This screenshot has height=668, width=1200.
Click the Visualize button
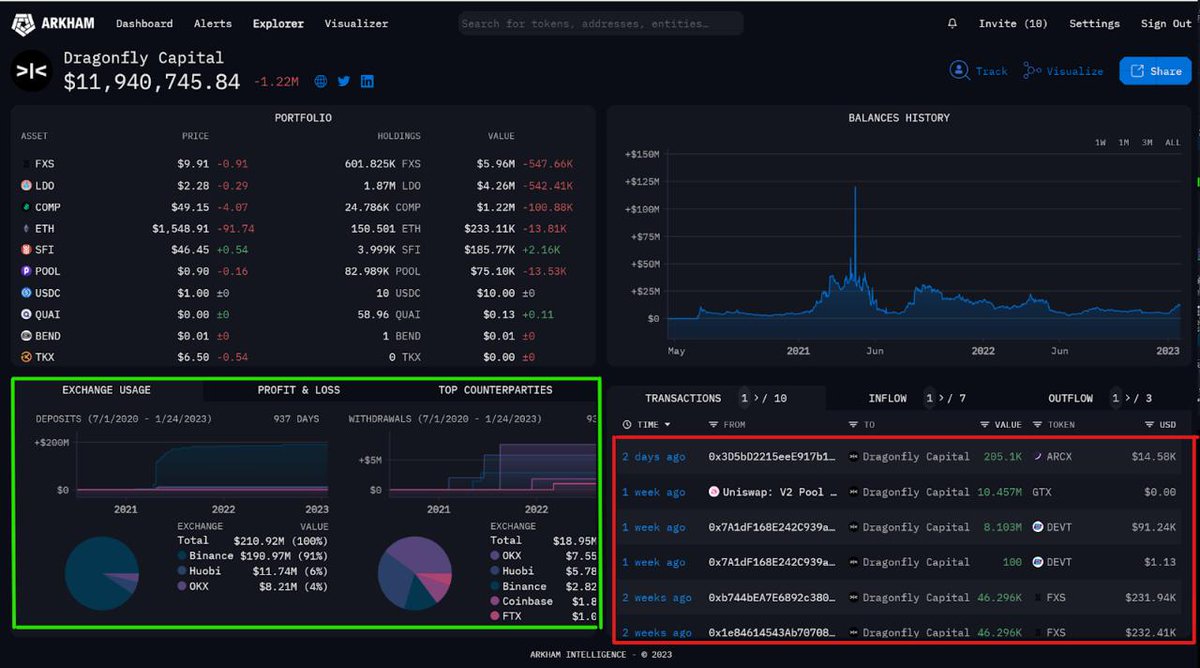coord(1063,71)
